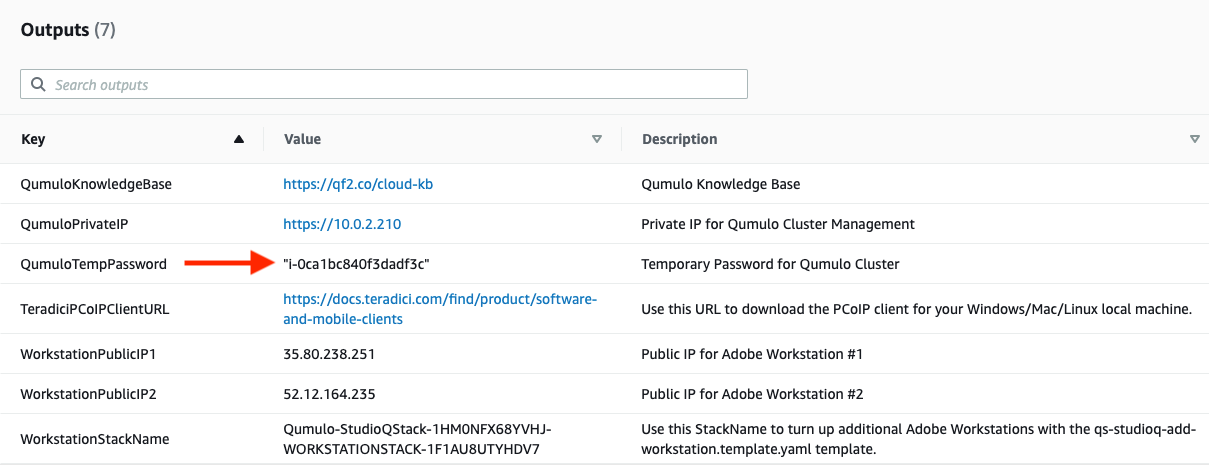Sort by Key ascending arrow
This screenshot has width=1209, height=465.
[x=238, y=140]
